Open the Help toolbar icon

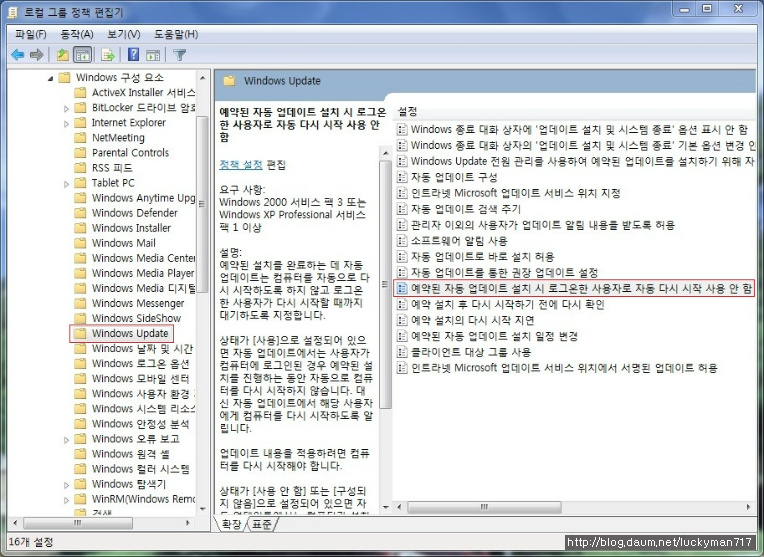click(x=134, y=55)
